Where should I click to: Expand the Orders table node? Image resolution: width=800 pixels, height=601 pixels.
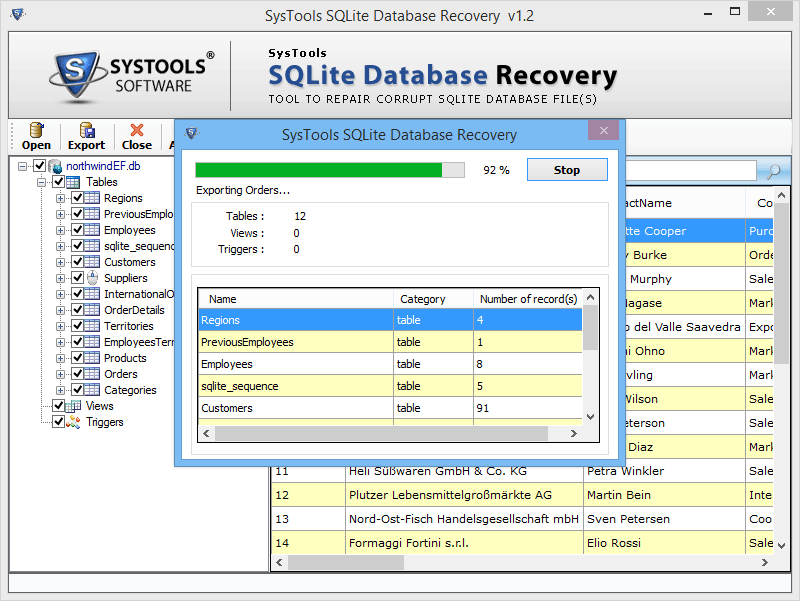coord(60,374)
